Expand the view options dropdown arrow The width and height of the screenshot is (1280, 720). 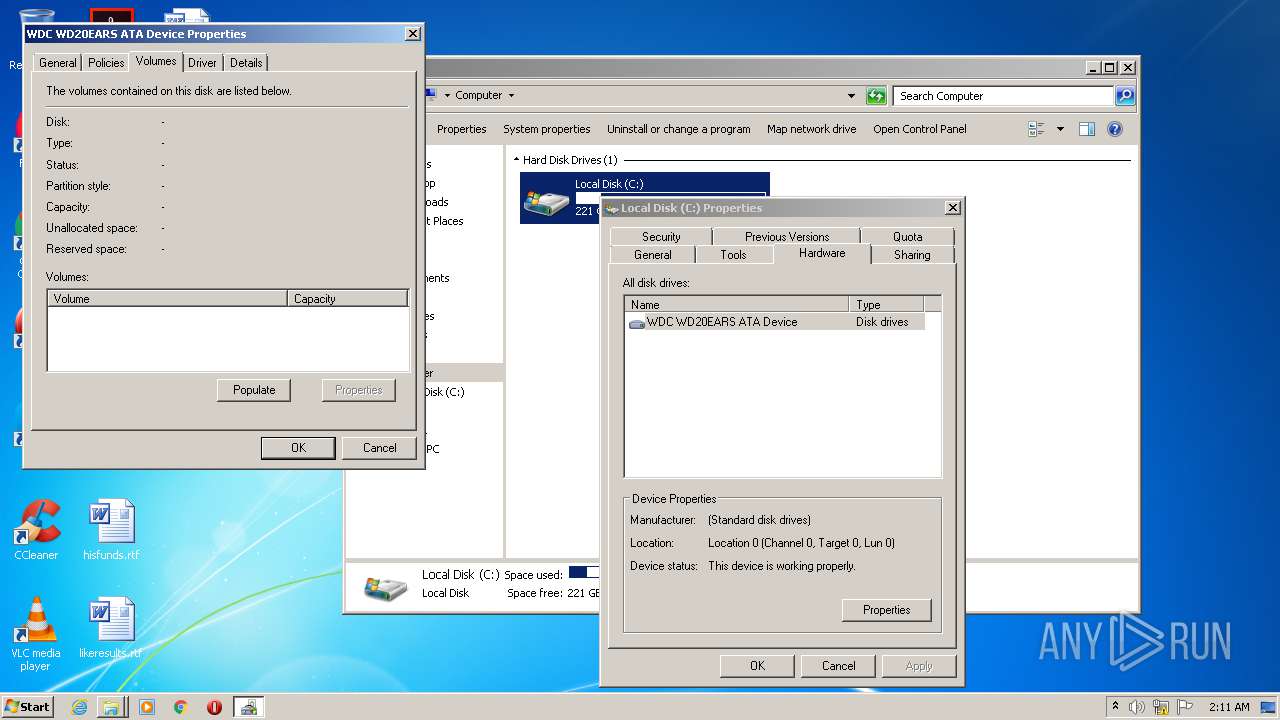[1060, 129]
